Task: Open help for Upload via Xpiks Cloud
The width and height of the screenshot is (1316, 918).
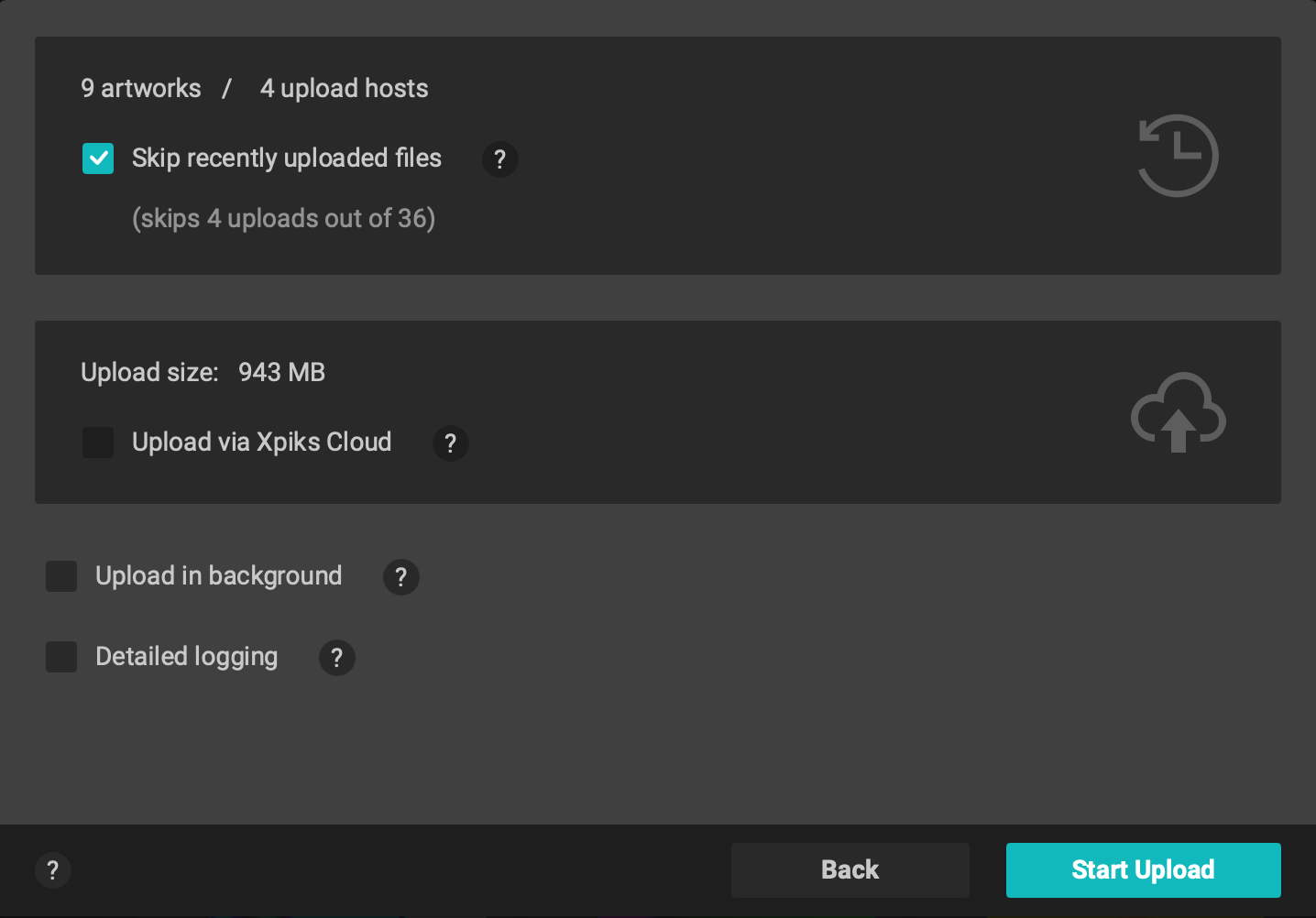Action: [451, 443]
